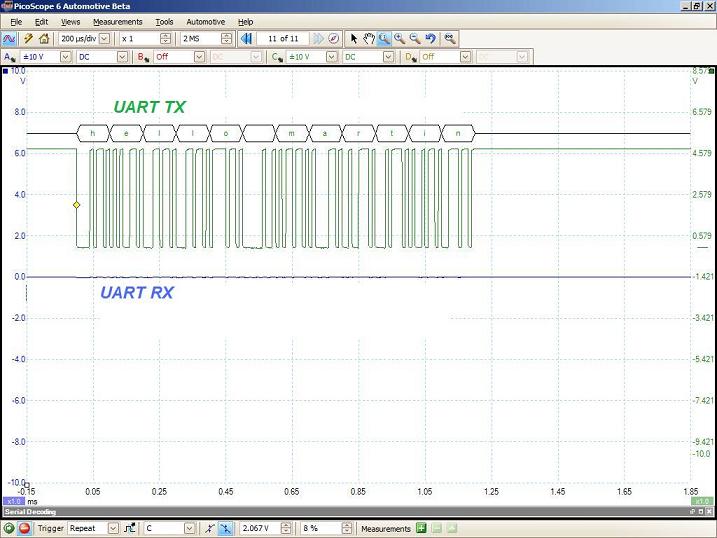The image size is (717, 538).
Task: Click decoded packet 'h' on serial bus
Action: click(93, 133)
